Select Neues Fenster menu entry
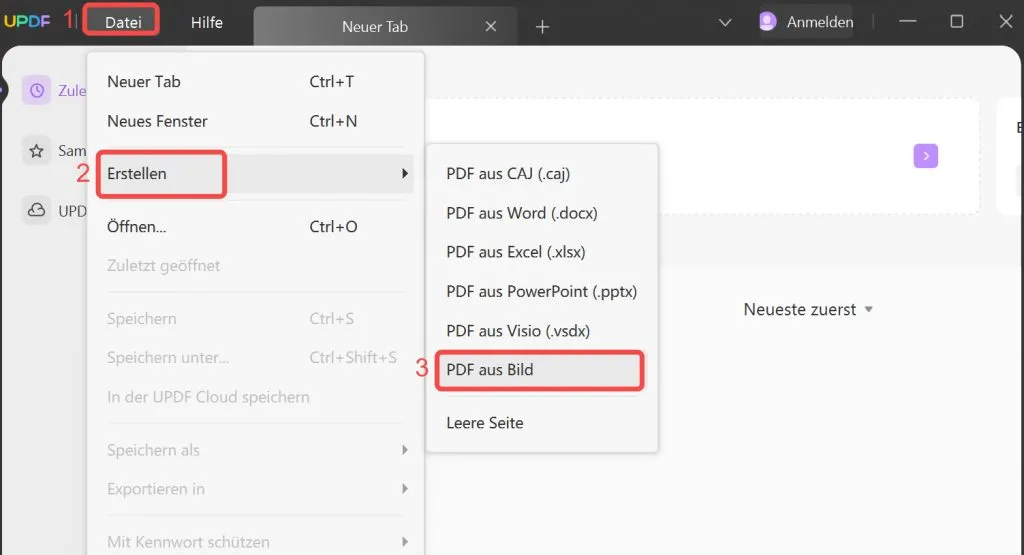Image resolution: width=1024 pixels, height=555 pixels. 158,121
